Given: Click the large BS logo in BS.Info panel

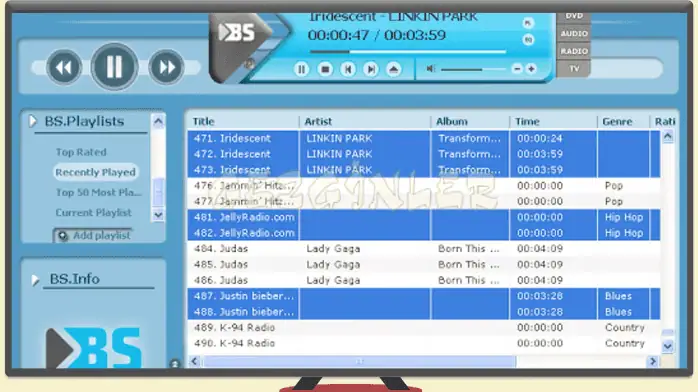Looking at the screenshot, I should pyautogui.click(x=94, y=348).
